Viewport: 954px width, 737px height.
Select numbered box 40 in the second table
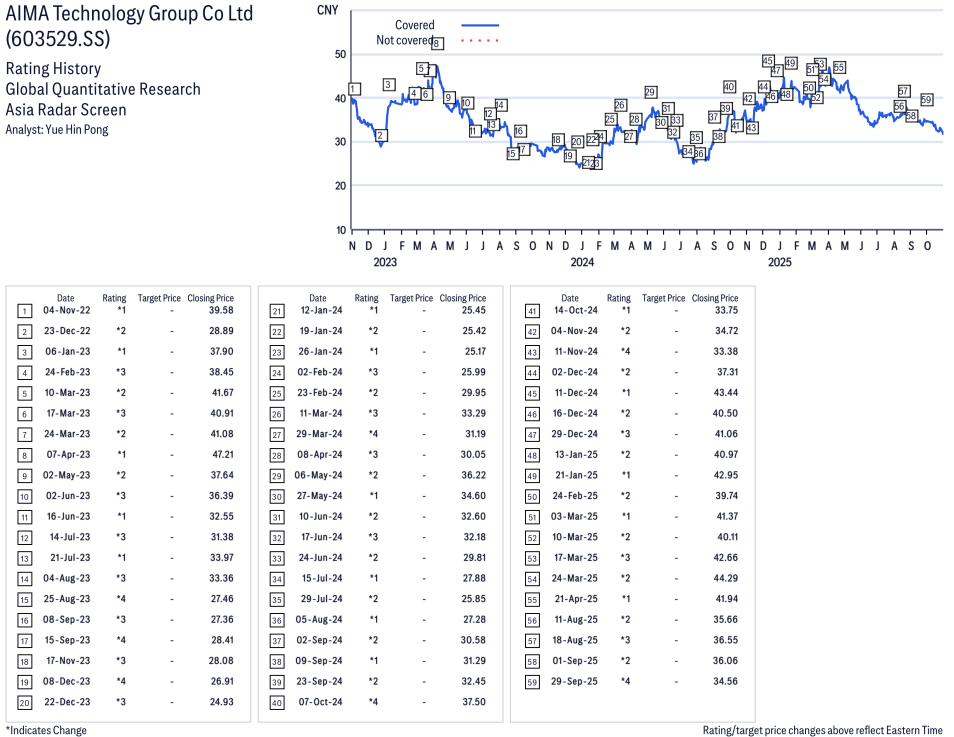click(276, 702)
